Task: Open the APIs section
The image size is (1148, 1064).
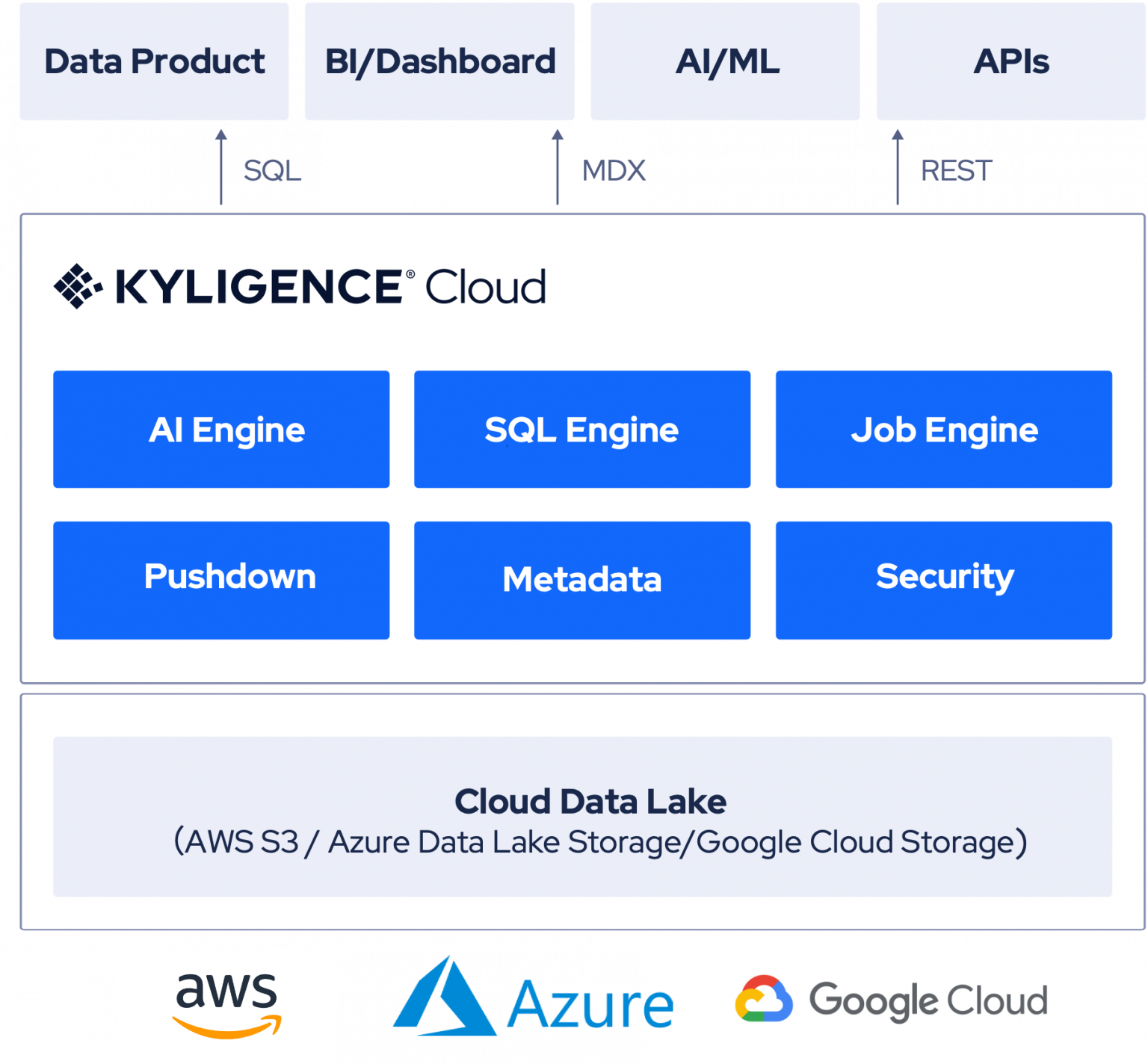Action: [x=1010, y=61]
